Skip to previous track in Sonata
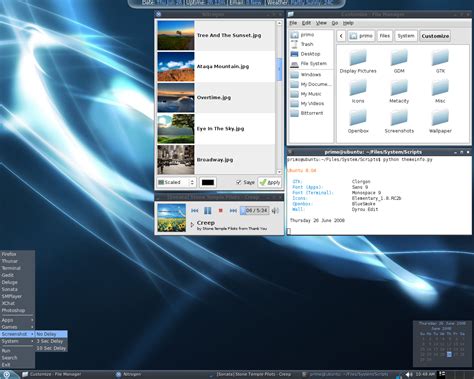 point(195,210)
